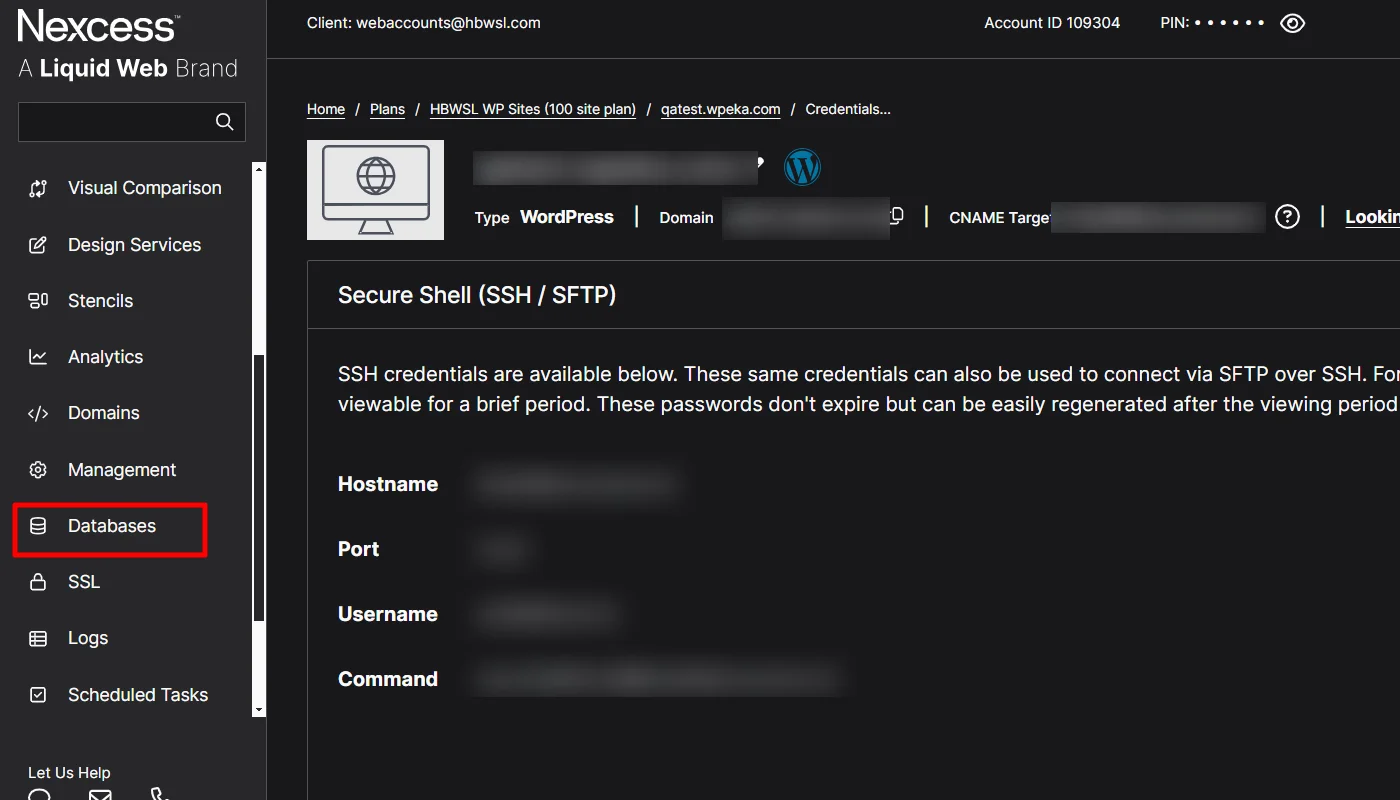Open Domains menu item

tap(103, 413)
